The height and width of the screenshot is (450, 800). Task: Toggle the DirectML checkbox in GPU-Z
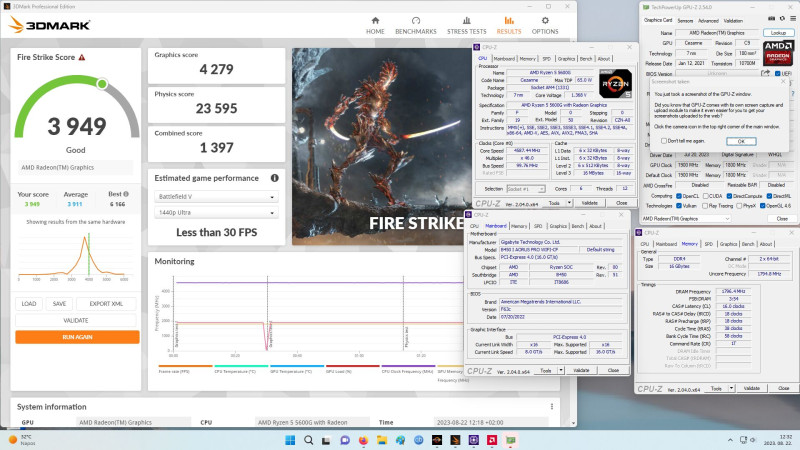point(769,196)
